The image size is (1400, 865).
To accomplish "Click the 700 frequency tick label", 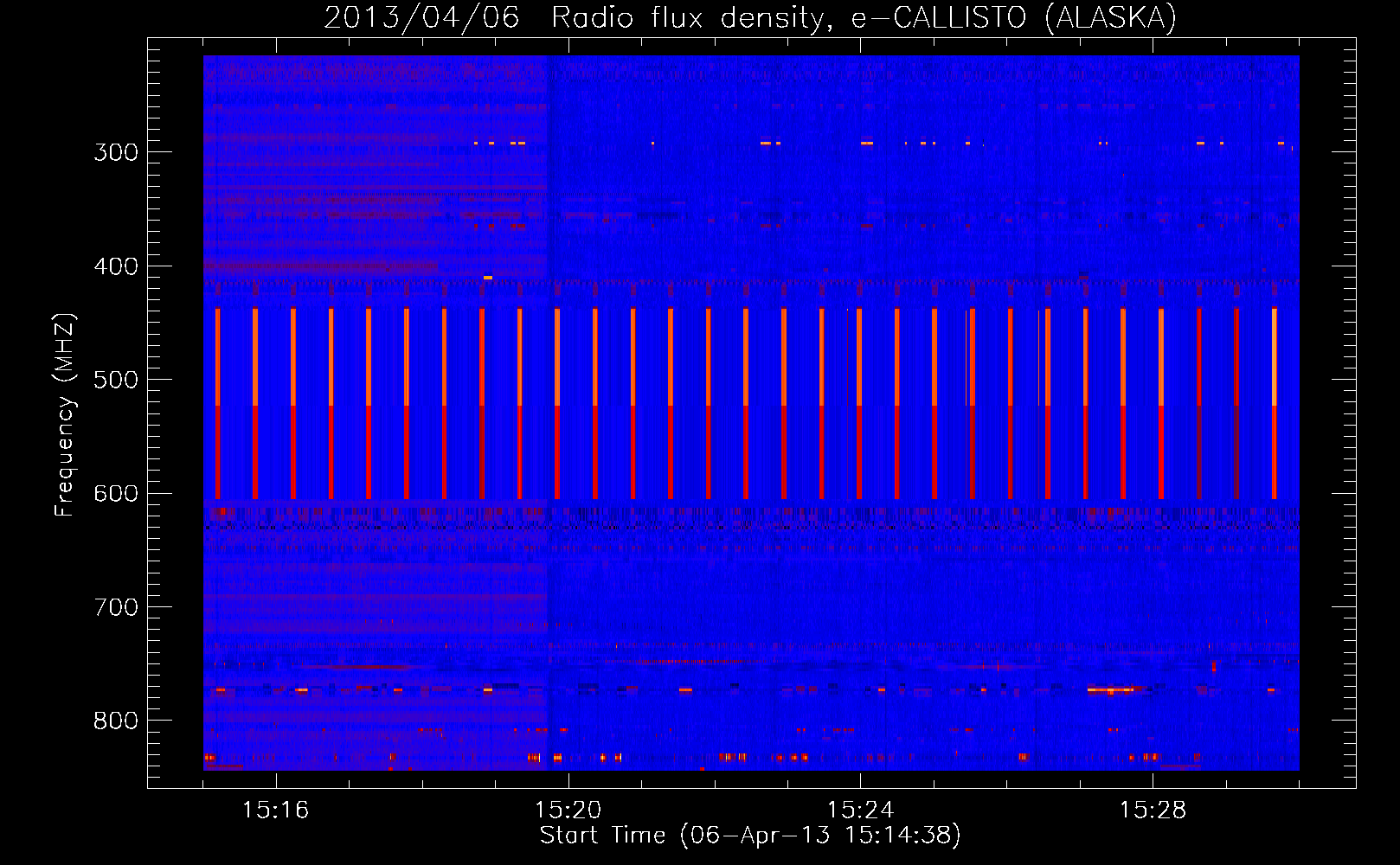I will [116, 607].
